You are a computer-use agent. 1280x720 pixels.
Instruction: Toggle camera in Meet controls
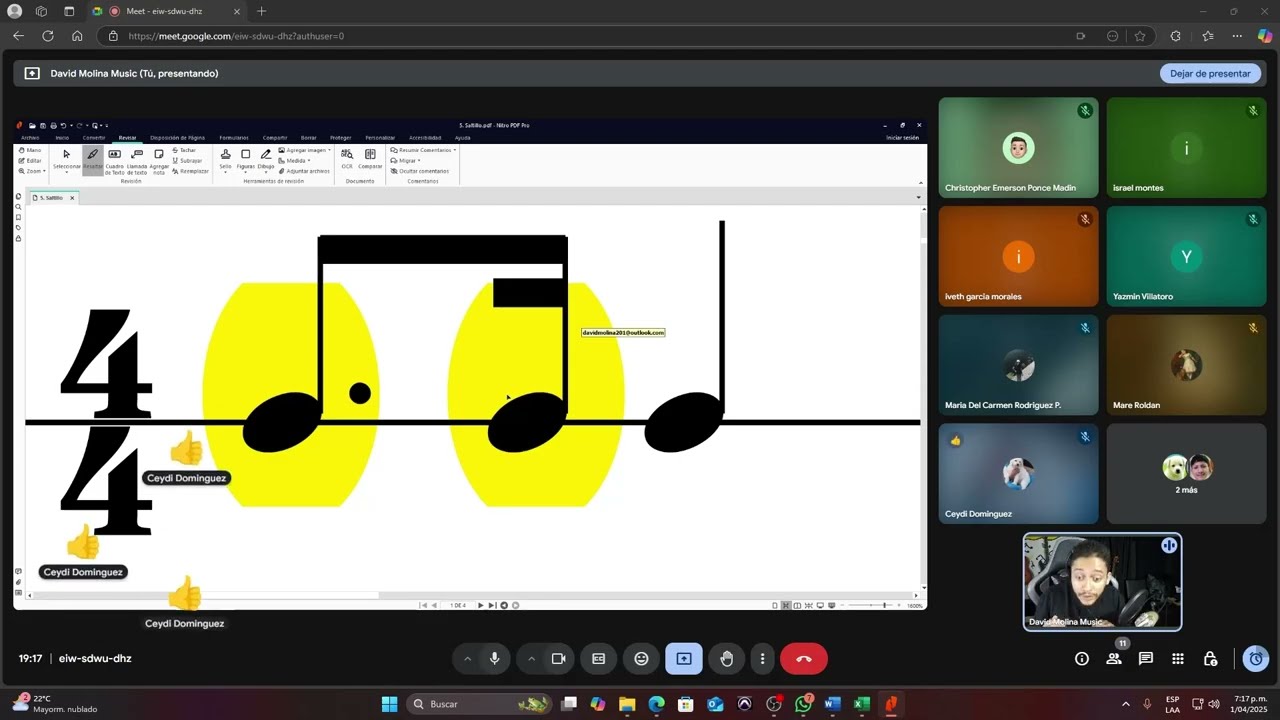(559, 659)
